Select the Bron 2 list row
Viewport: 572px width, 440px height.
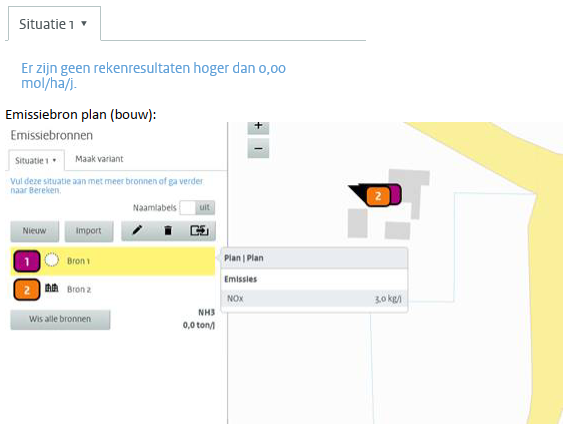(x=113, y=290)
